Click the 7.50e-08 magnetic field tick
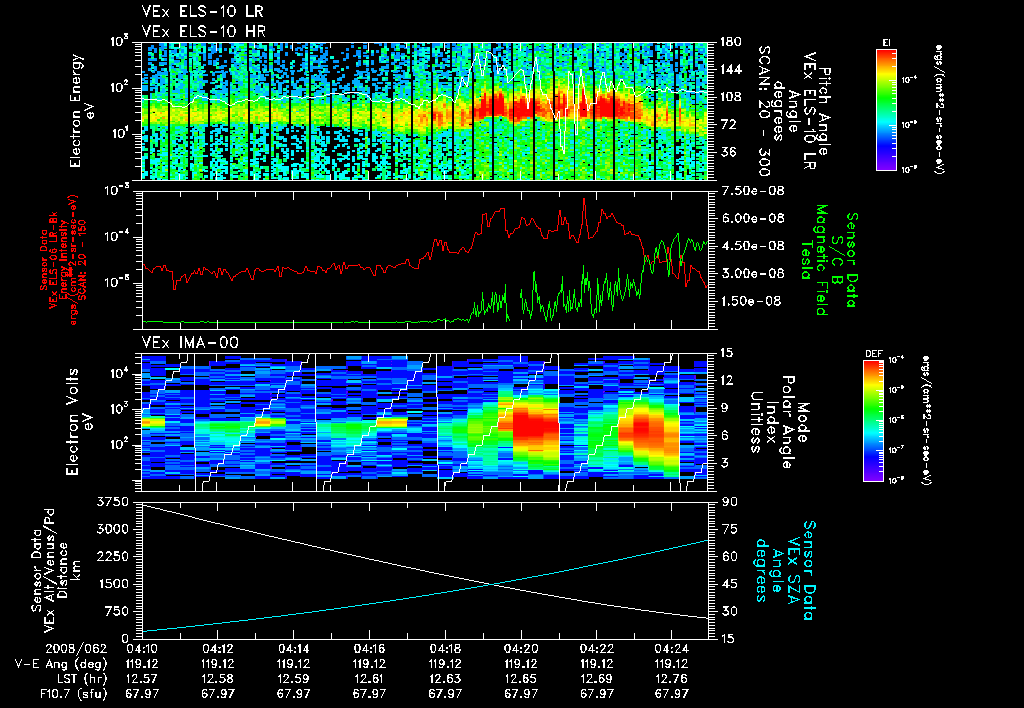This screenshot has width=1024, height=708. pyautogui.click(x=752, y=191)
